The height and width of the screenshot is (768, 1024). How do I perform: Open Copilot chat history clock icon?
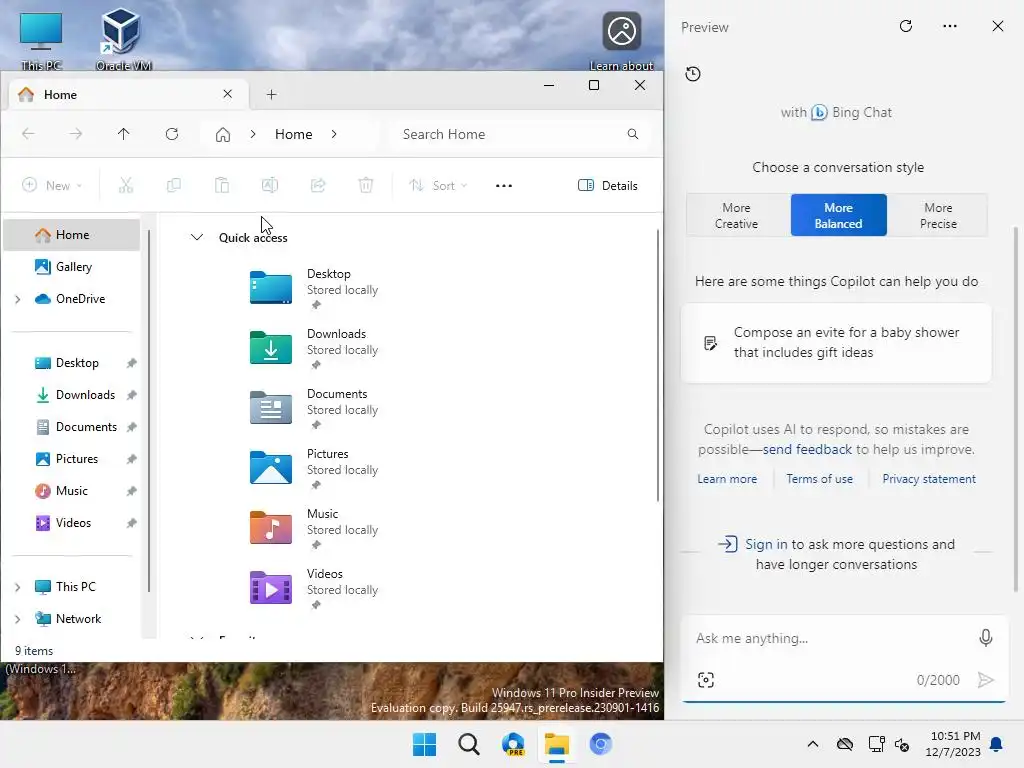click(693, 74)
